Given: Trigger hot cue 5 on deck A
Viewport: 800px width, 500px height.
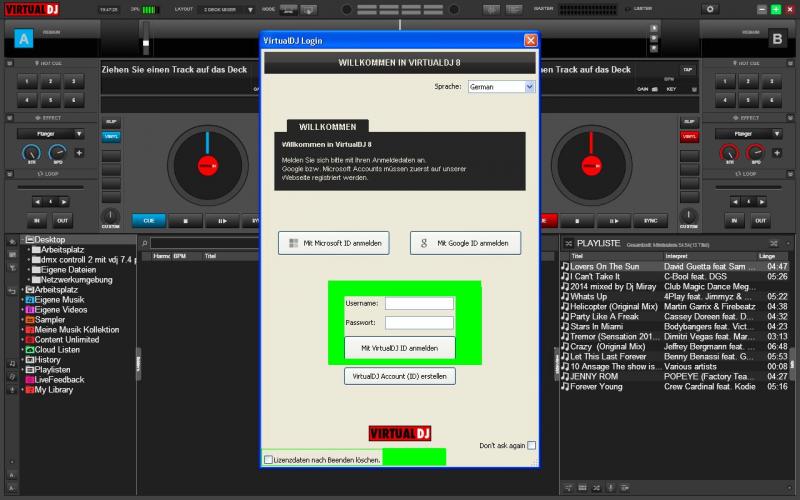Looking at the screenshot, I should 51,100.
